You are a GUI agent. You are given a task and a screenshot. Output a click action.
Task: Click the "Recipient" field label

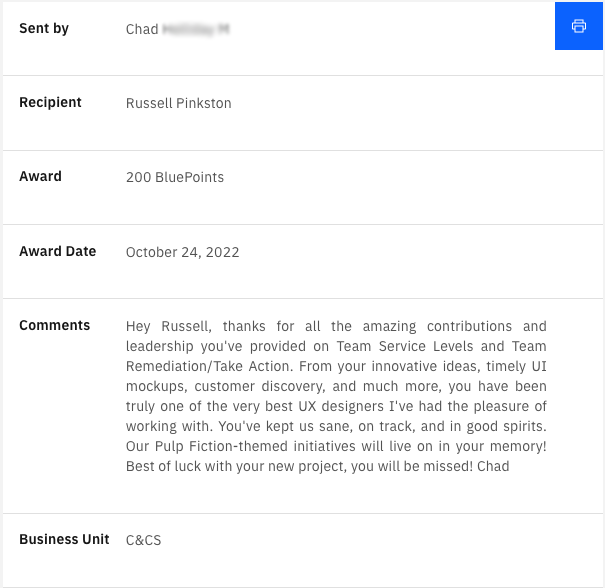[x=50, y=102]
